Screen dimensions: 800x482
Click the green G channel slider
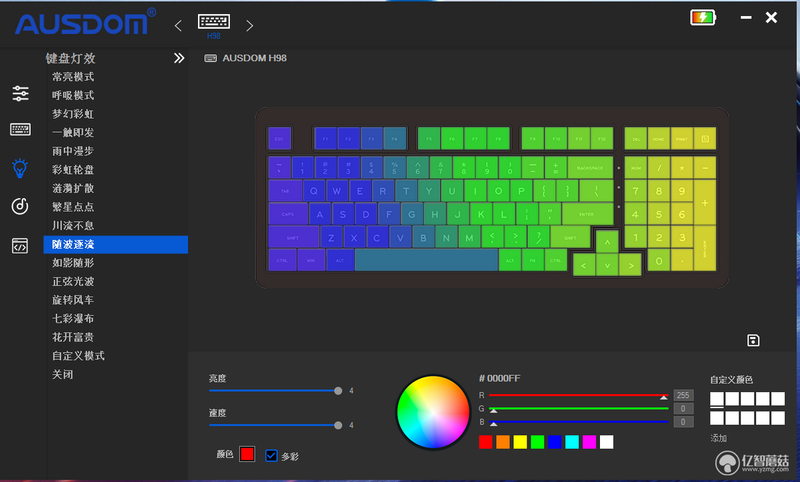[x=579, y=409]
